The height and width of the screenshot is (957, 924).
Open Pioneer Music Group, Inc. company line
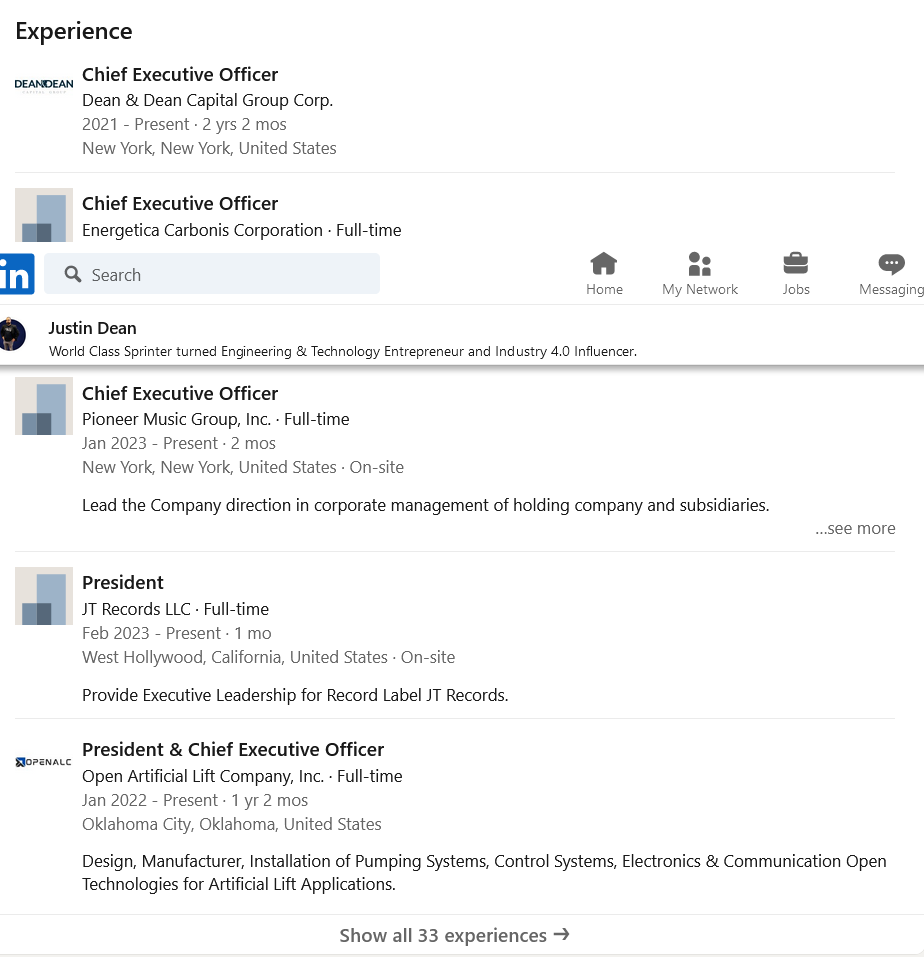pos(216,419)
